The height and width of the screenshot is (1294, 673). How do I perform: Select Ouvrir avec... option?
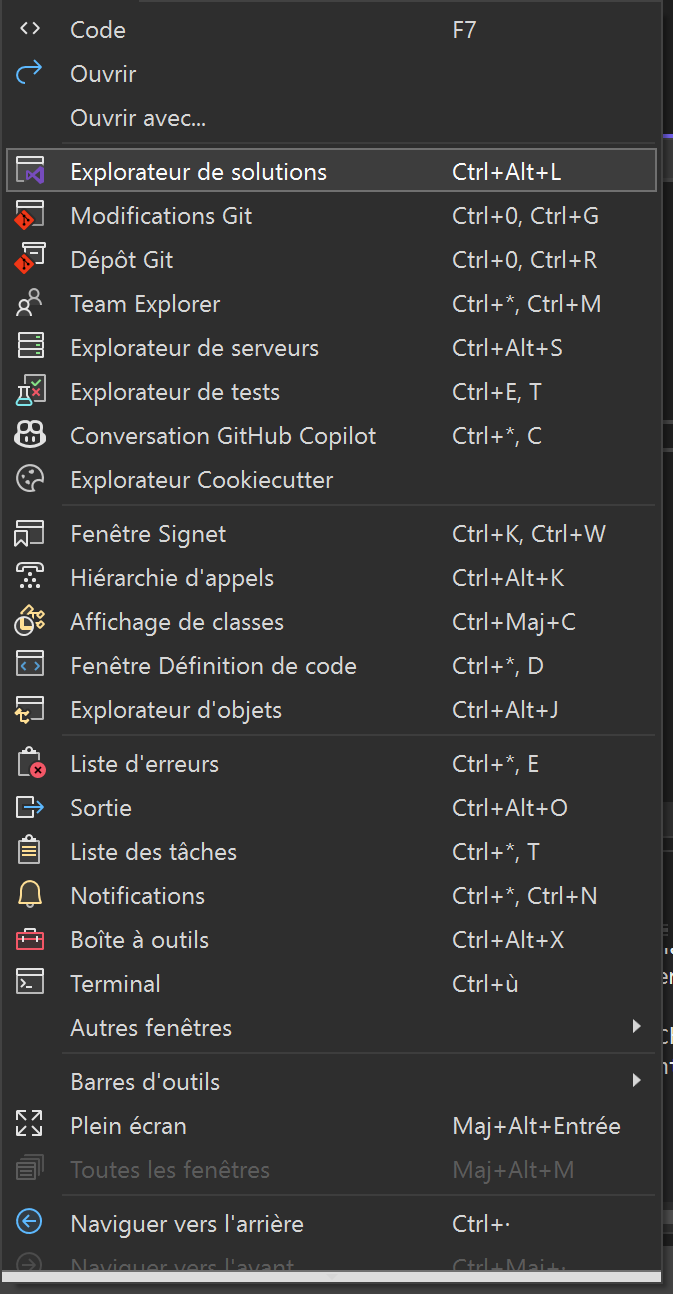click(x=138, y=118)
